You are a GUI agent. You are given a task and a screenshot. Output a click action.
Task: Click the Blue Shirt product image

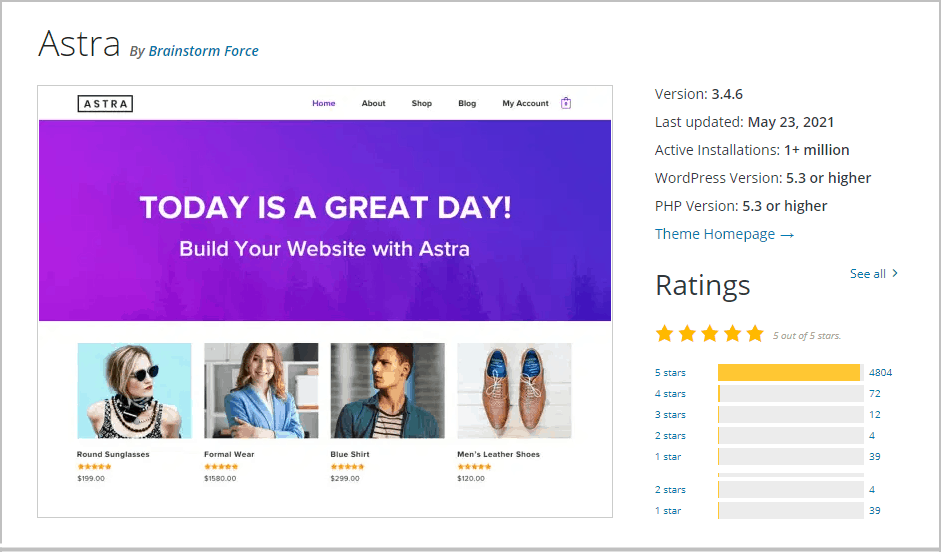[x=388, y=391]
